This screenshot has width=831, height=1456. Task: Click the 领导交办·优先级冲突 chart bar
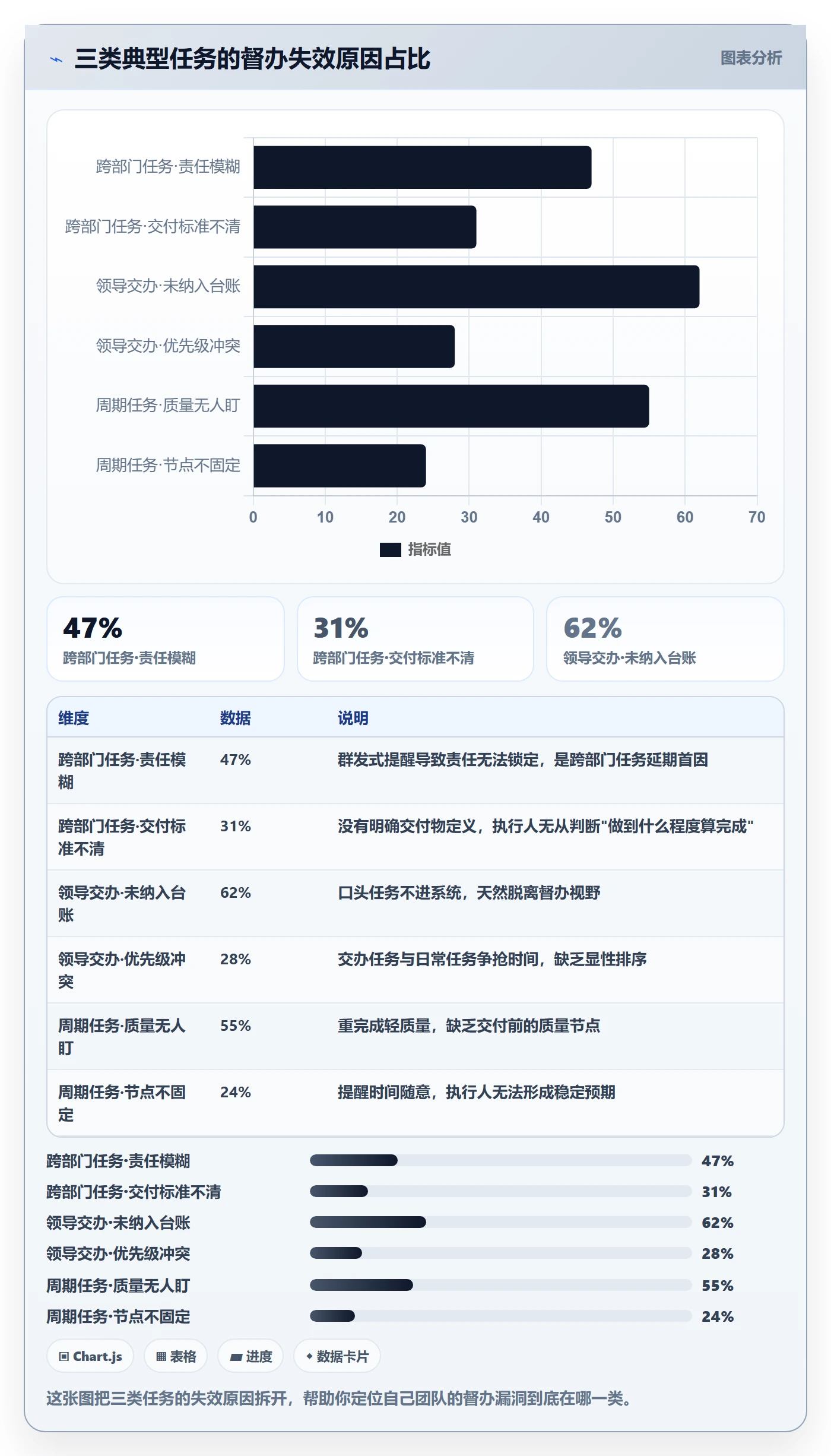coord(354,346)
